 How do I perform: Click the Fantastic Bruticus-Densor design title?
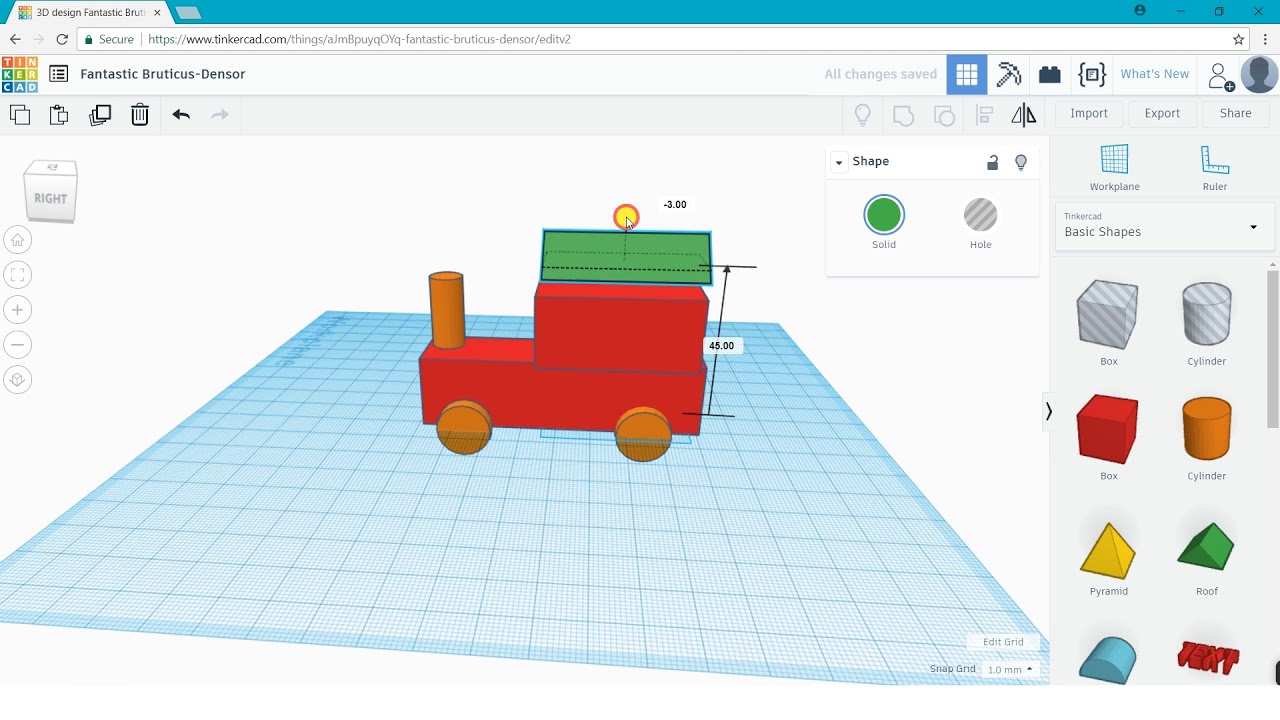tap(163, 74)
